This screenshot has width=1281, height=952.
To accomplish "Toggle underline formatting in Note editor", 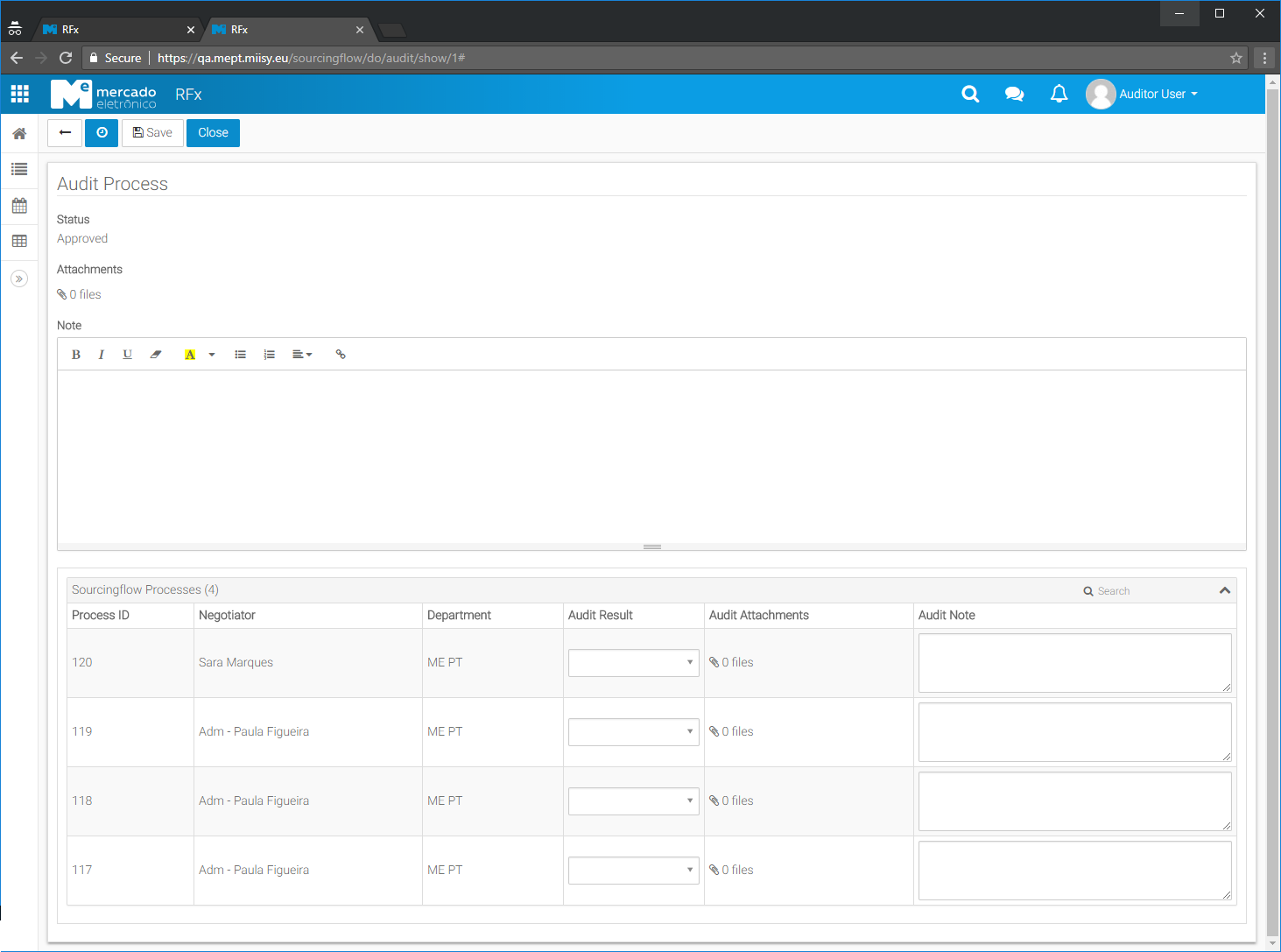I will coord(127,355).
